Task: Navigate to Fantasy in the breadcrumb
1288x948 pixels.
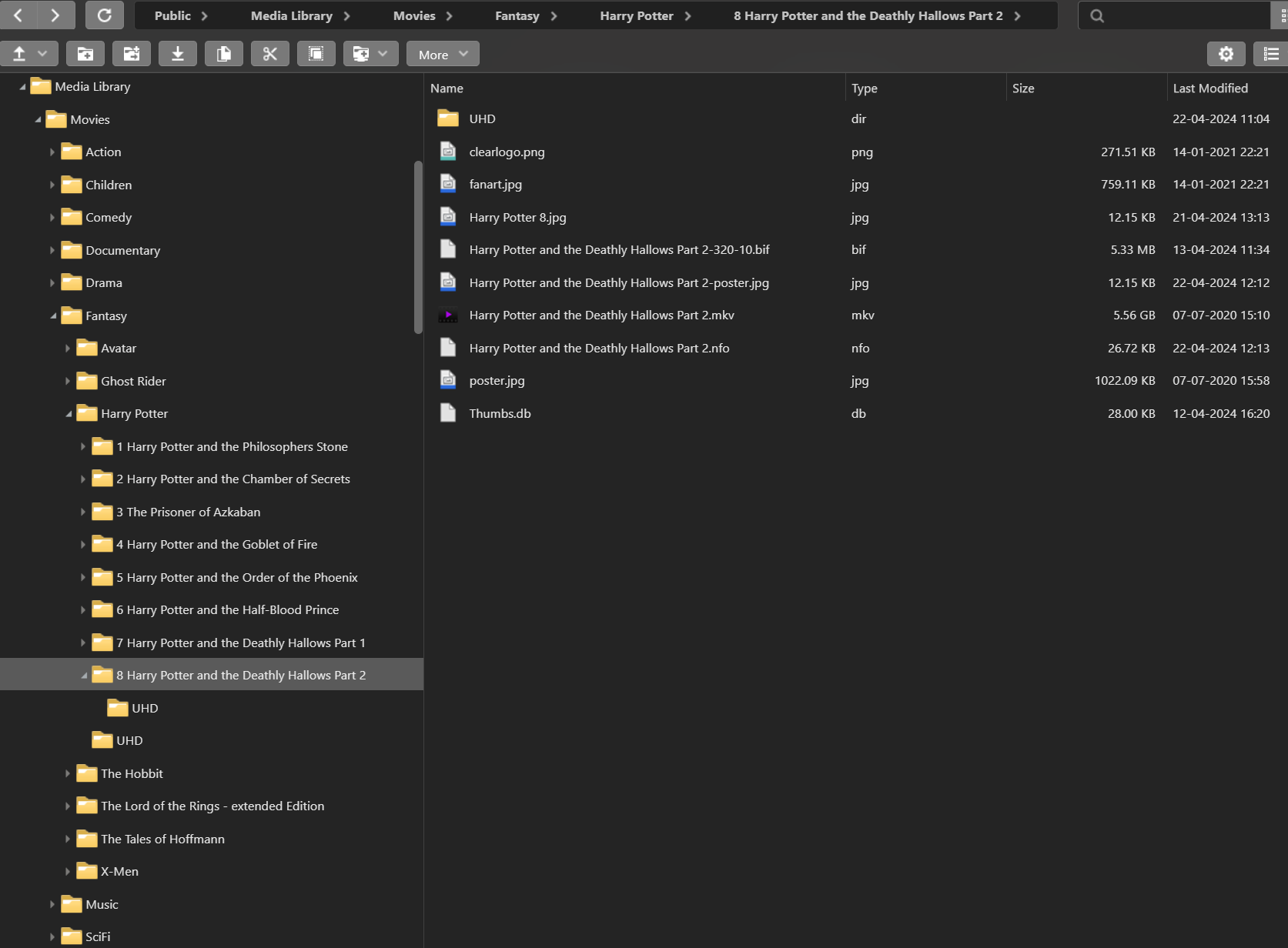Action: pyautogui.click(x=517, y=15)
